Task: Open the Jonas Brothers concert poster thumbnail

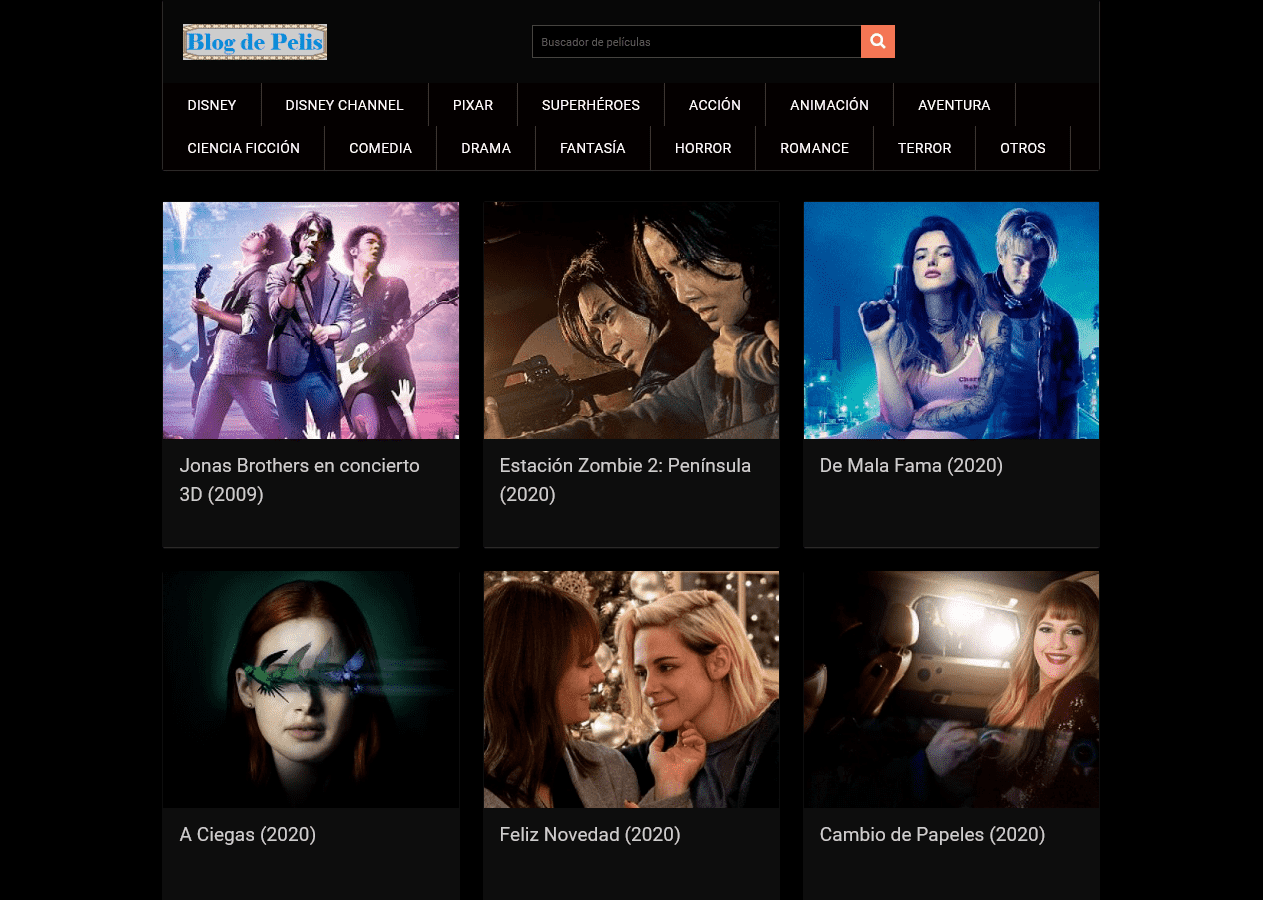Action: [x=311, y=320]
